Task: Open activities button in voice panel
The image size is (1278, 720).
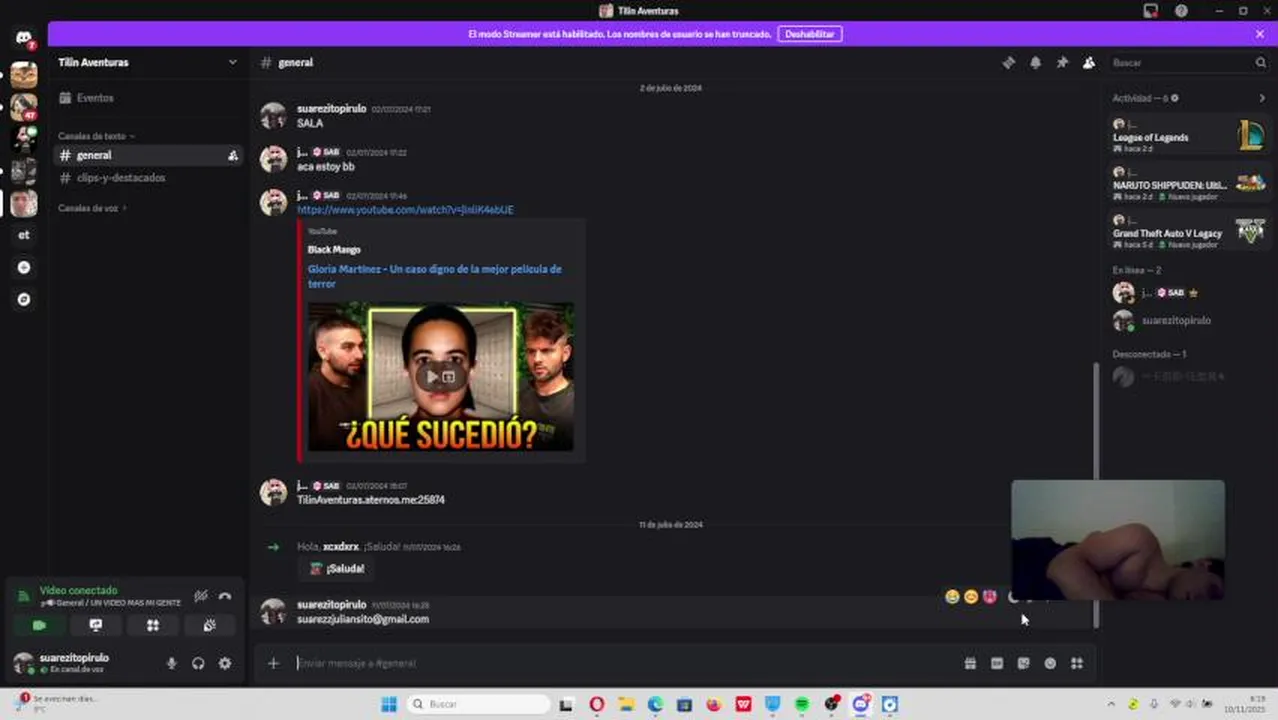Action: click(x=153, y=625)
